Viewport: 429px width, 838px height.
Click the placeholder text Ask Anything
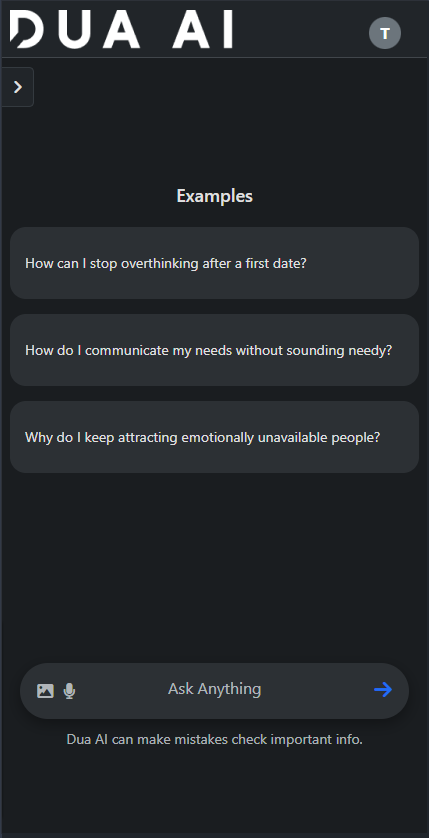click(x=214, y=689)
